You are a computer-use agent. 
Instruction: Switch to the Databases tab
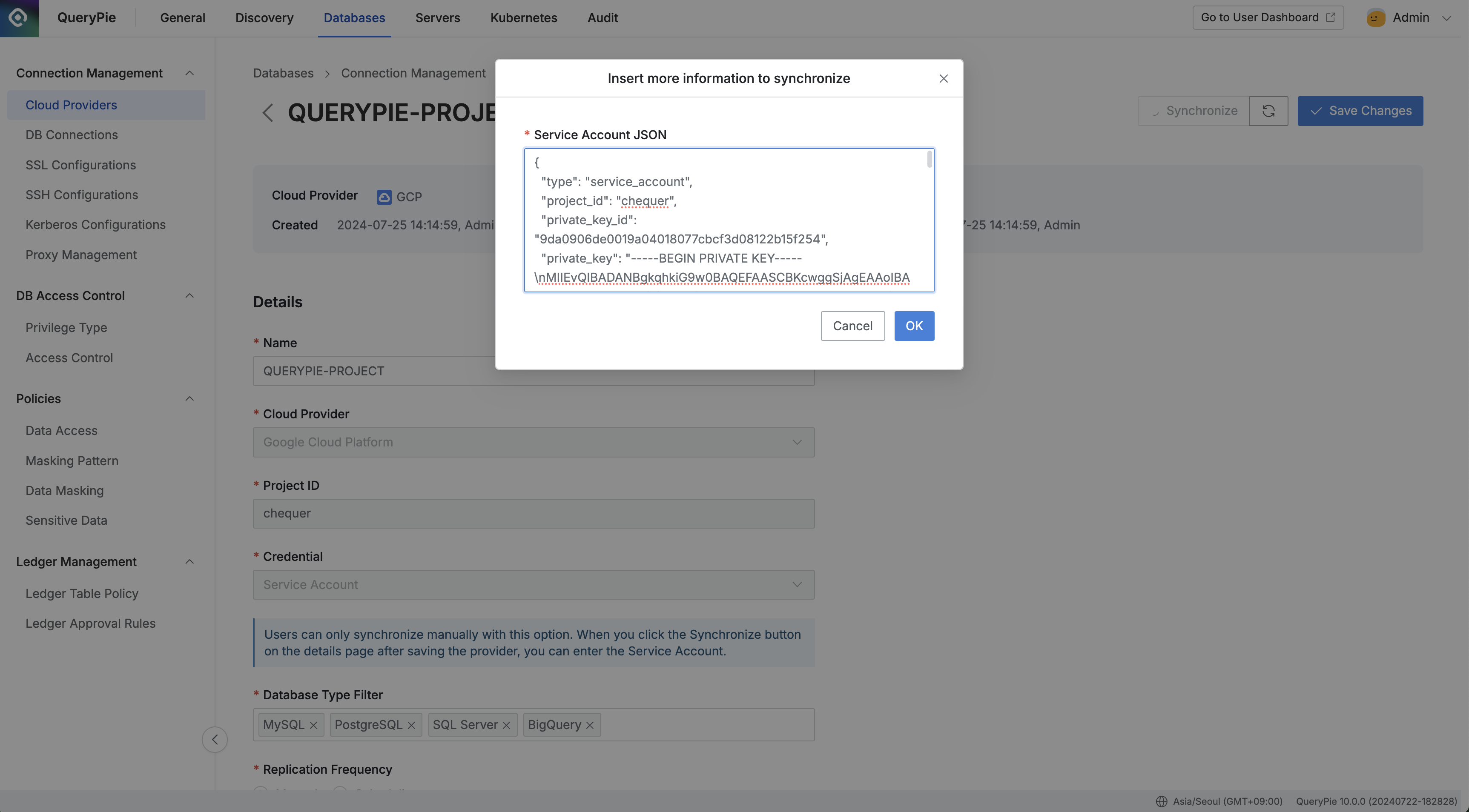(x=354, y=18)
